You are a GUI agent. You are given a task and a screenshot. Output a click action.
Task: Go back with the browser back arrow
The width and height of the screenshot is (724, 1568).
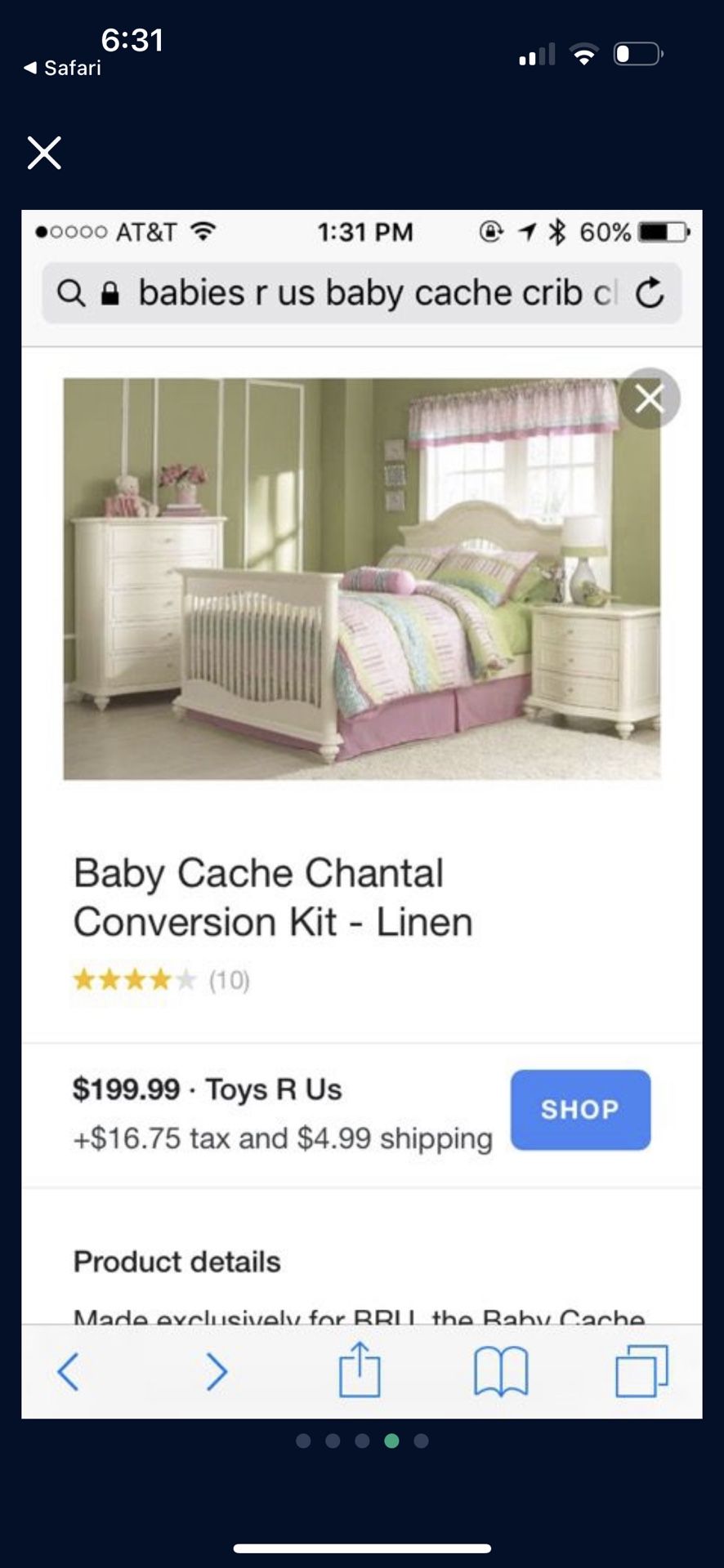coord(69,1371)
